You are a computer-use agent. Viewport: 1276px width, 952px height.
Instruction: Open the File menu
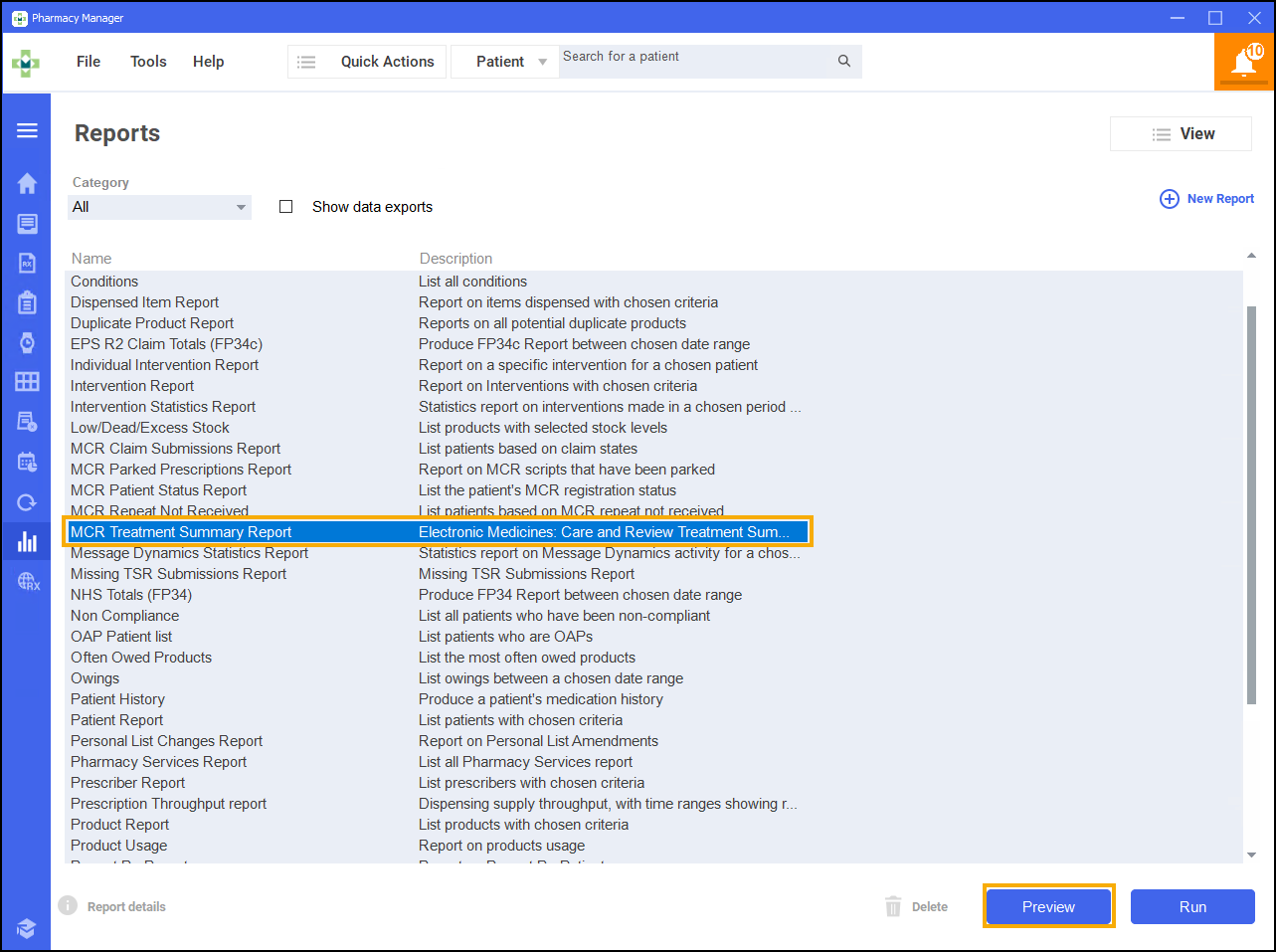89,62
